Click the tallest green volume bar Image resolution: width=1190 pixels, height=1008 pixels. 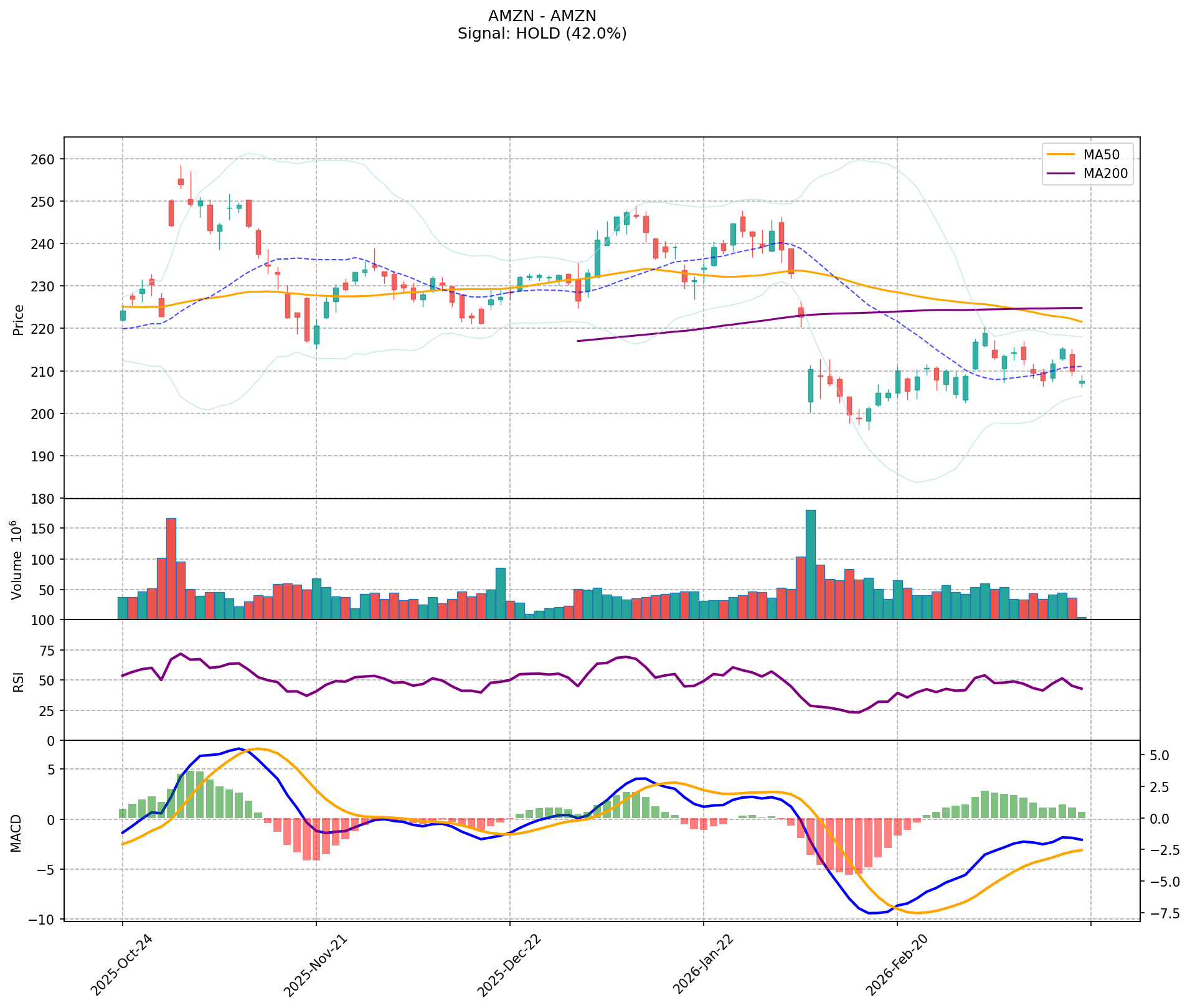pos(810,564)
